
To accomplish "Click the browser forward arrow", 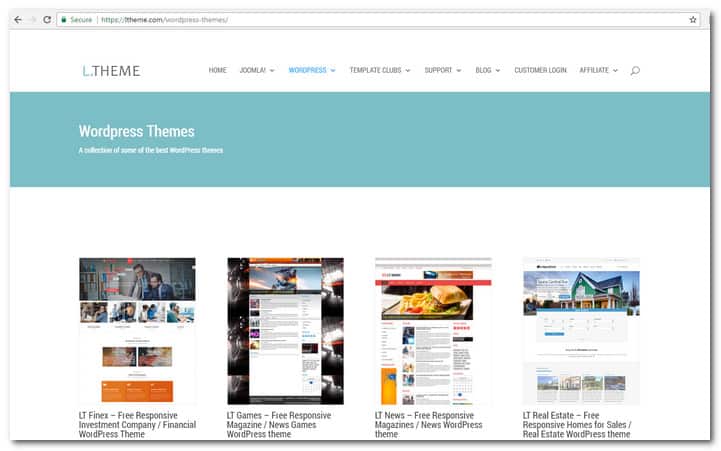I will click(x=32, y=19).
